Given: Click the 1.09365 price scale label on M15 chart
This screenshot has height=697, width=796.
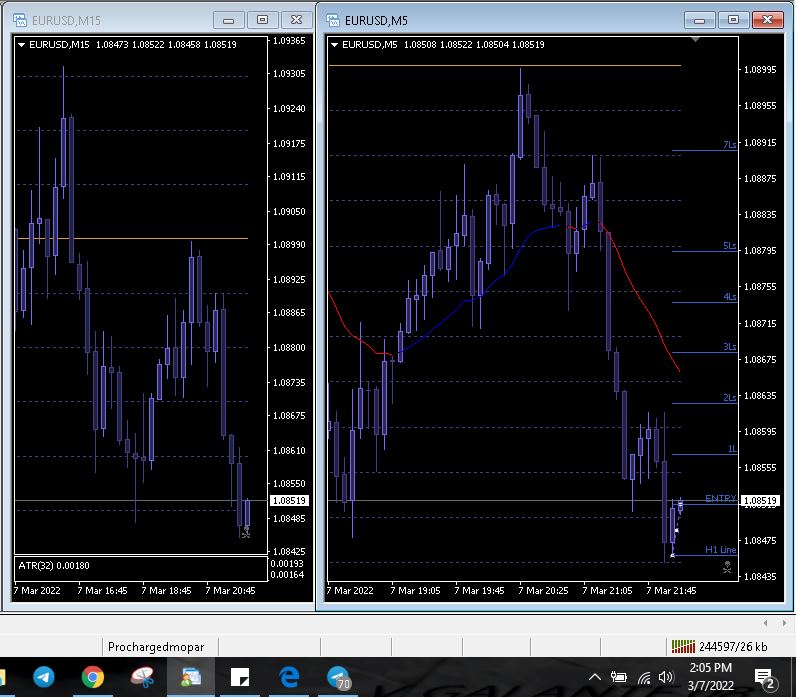Looking at the screenshot, I should (289, 41).
